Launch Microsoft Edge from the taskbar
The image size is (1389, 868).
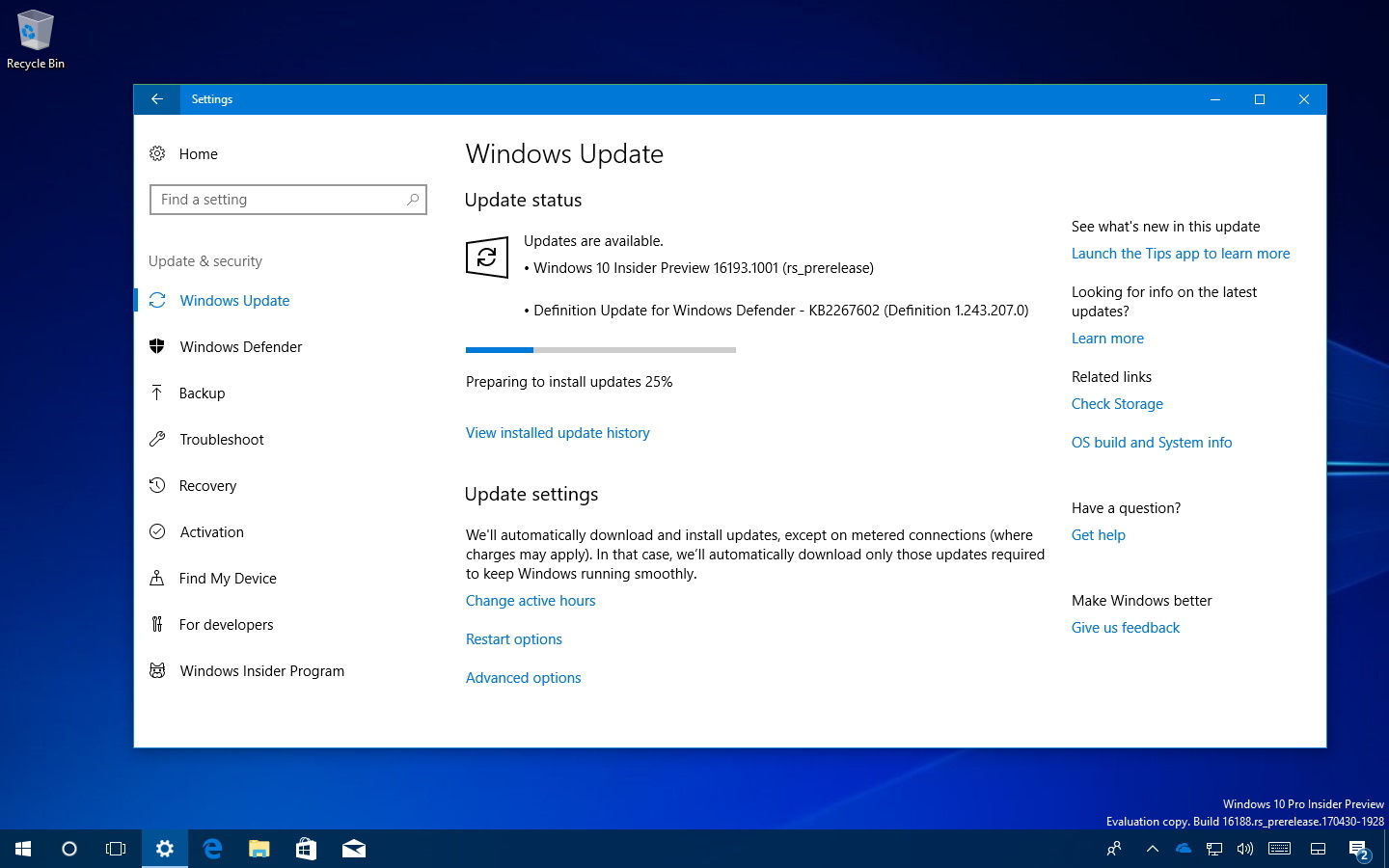[212, 849]
